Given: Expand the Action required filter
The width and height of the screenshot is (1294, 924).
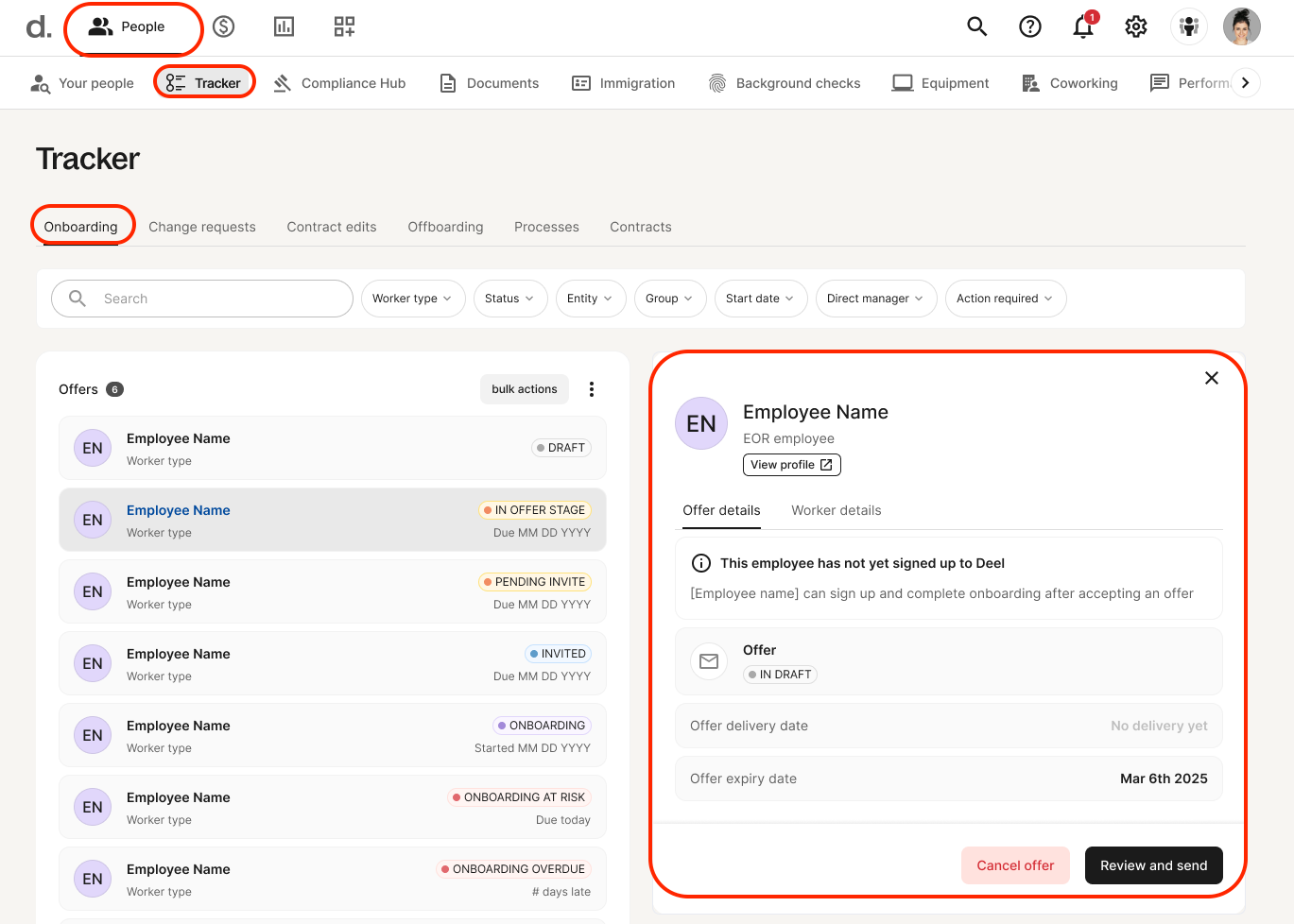Looking at the screenshot, I should 1005,299.
